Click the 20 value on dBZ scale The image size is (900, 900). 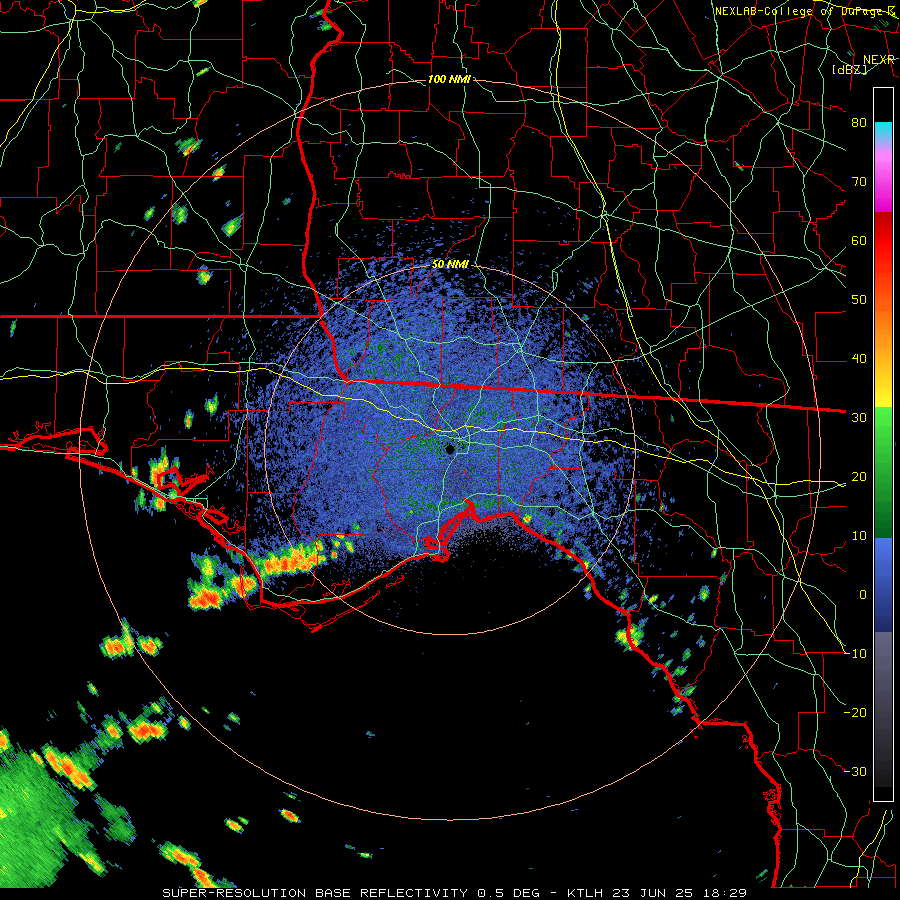point(859,477)
